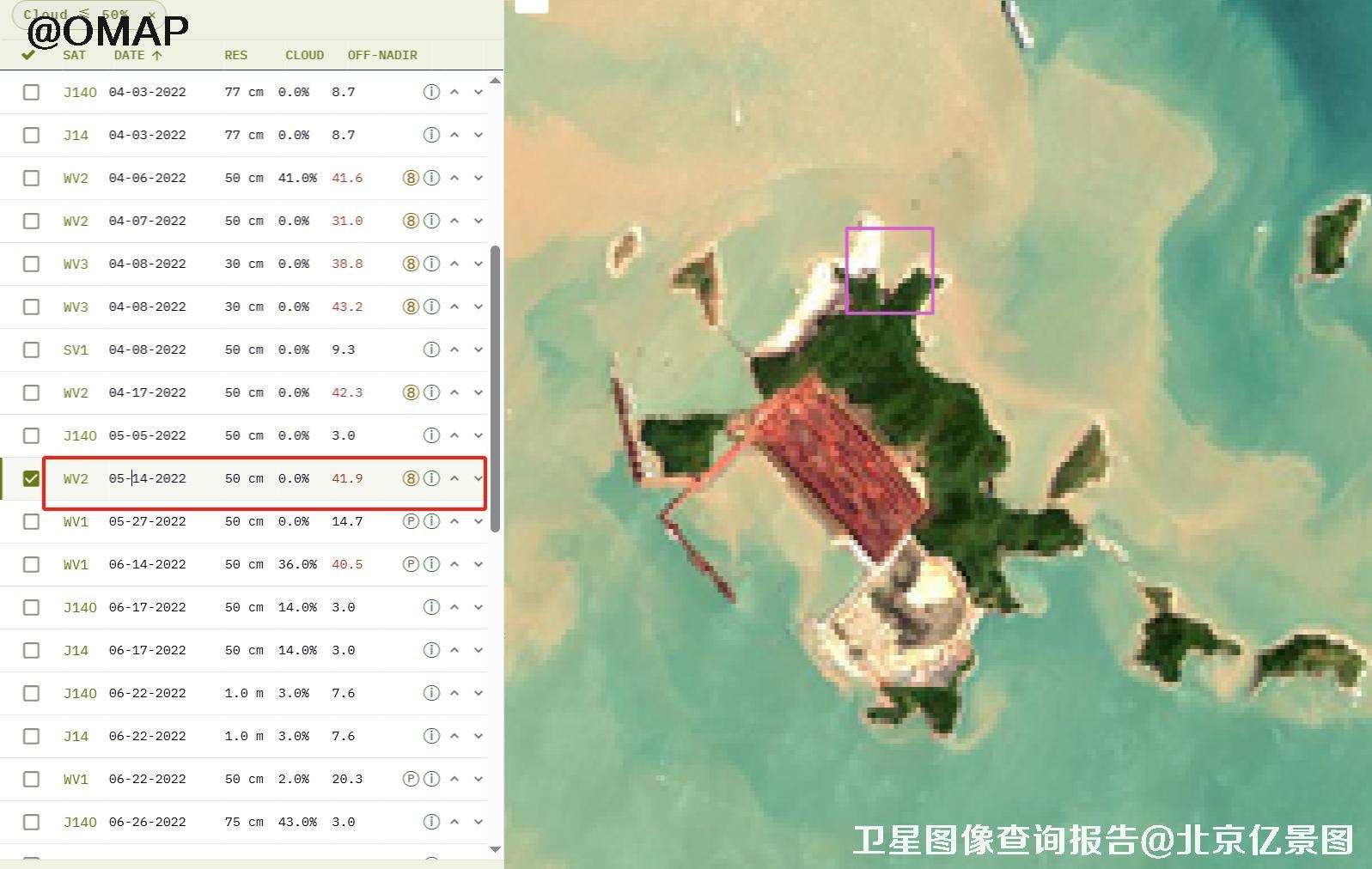Check the J140 04-03-2022 row checkbox
Viewport: 1372px width, 869px height.
coord(31,92)
